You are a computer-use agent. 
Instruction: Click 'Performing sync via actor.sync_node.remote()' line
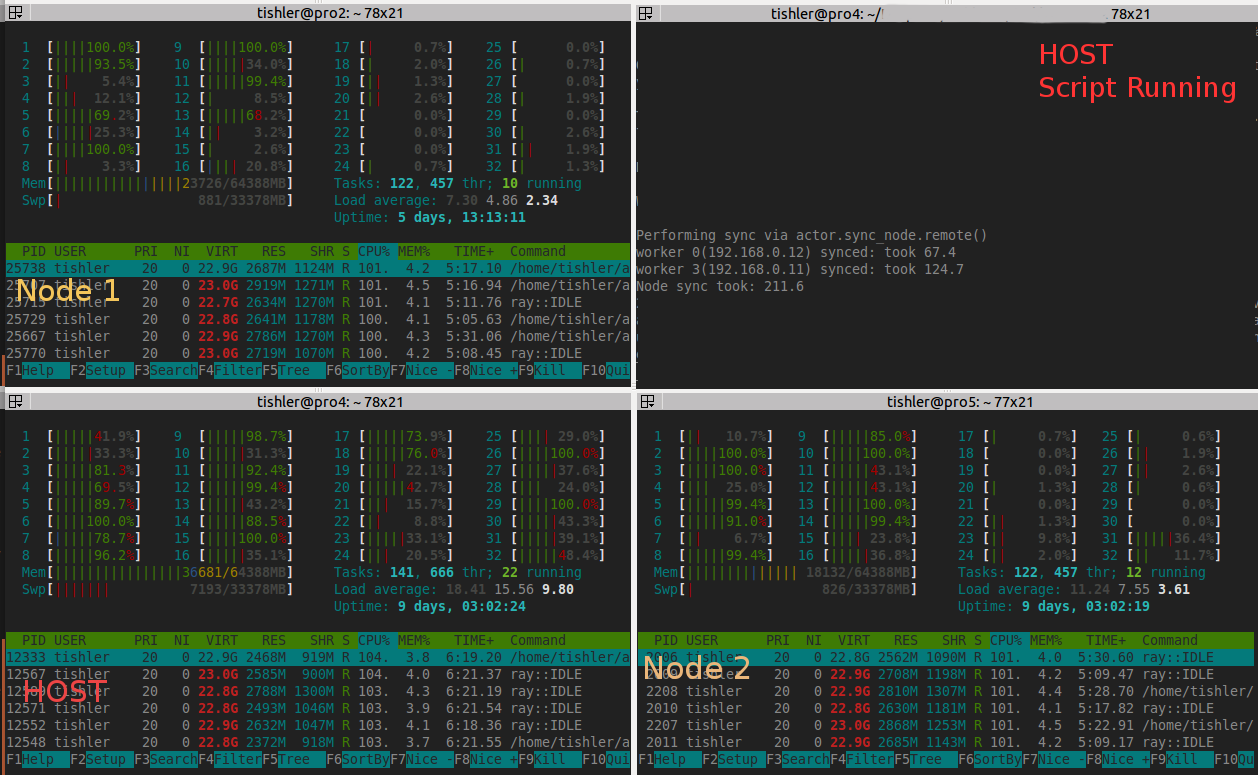[x=812, y=235]
